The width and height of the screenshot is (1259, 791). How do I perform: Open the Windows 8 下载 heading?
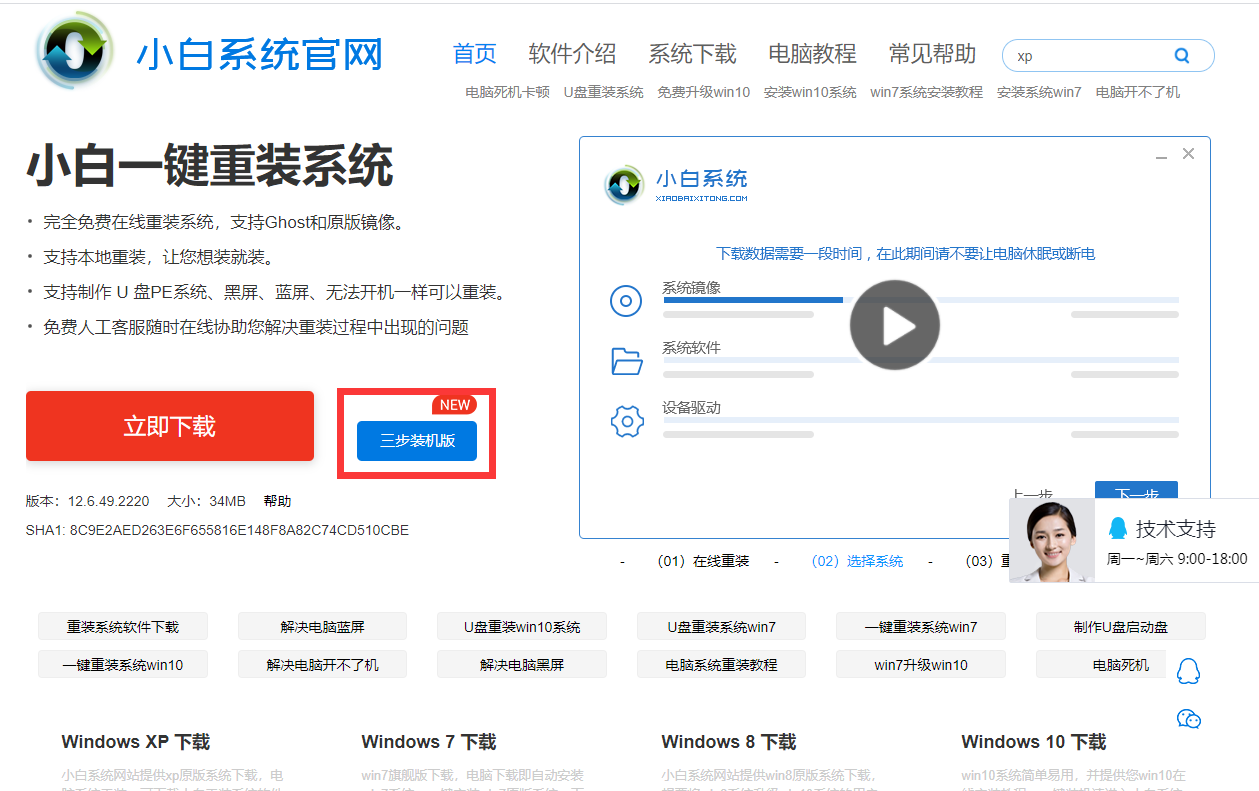[x=729, y=742]
